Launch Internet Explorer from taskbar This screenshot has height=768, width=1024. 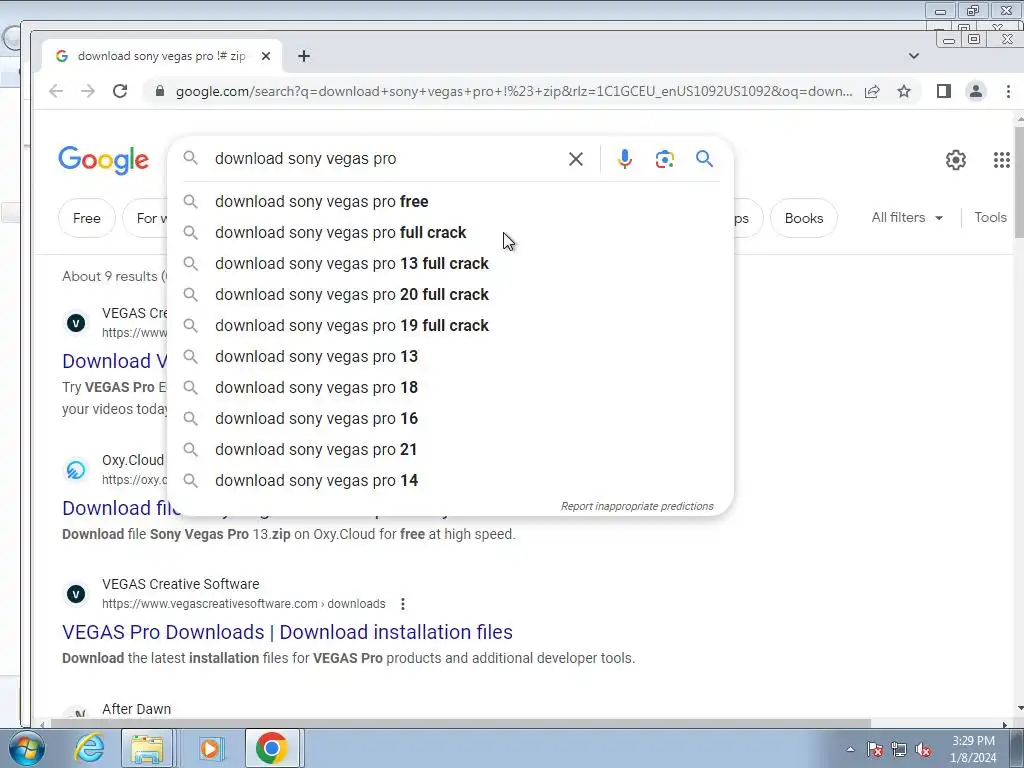pyautogui.click(x=89, y=748)
